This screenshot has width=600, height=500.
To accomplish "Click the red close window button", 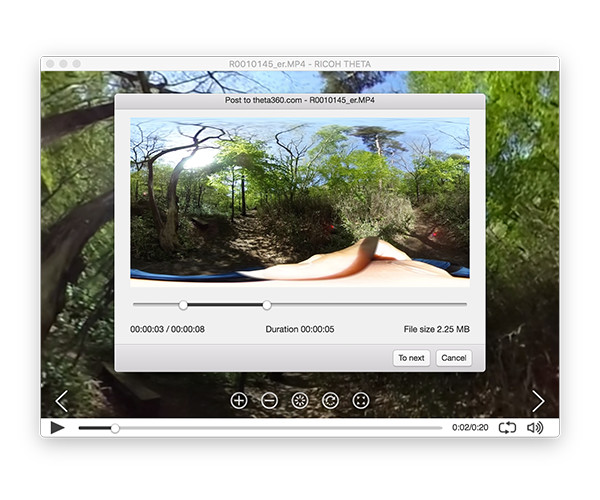I will click(x=50, y=64).
